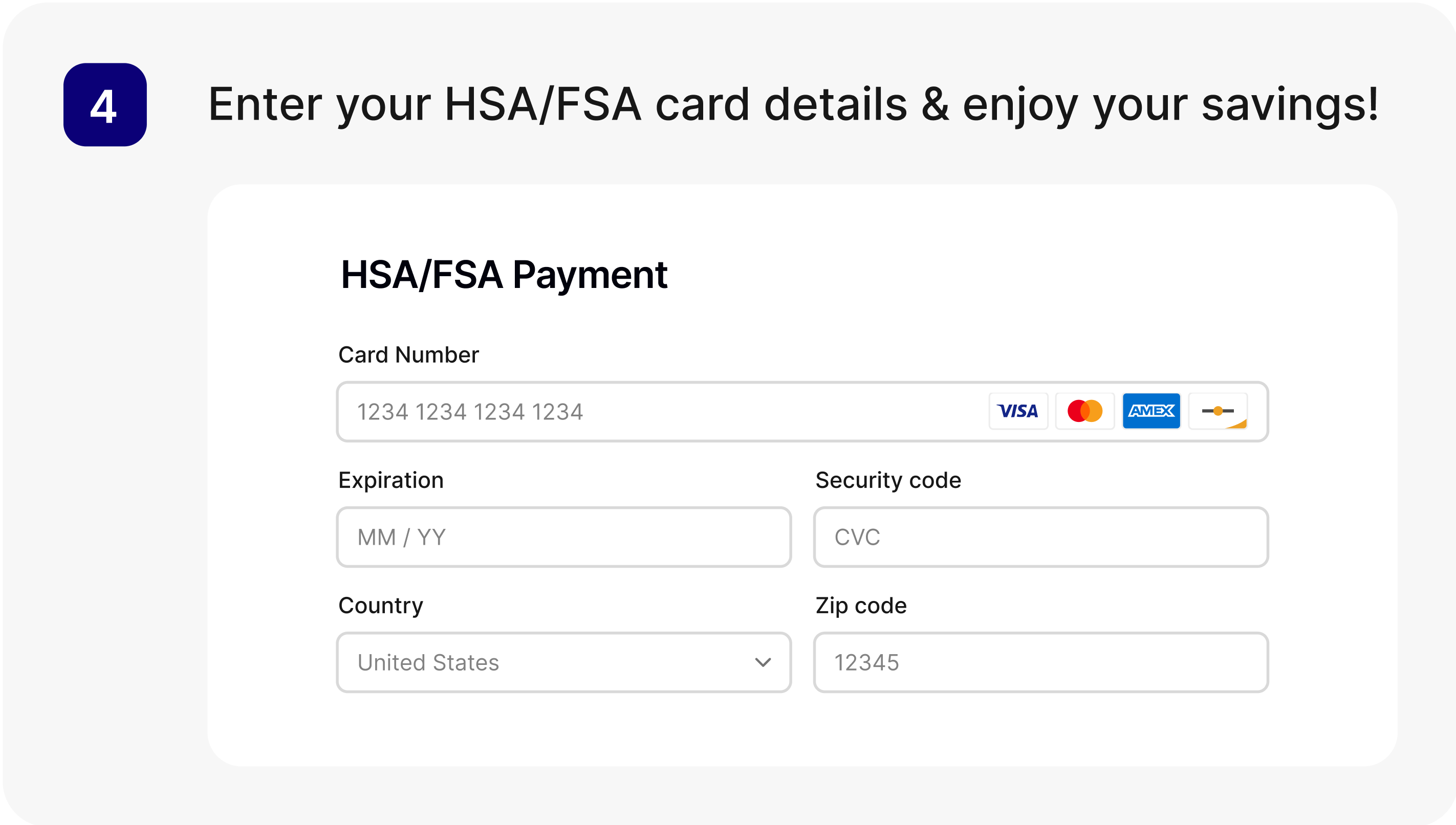Focus the Expiration MM / YY field

point(563,537)
